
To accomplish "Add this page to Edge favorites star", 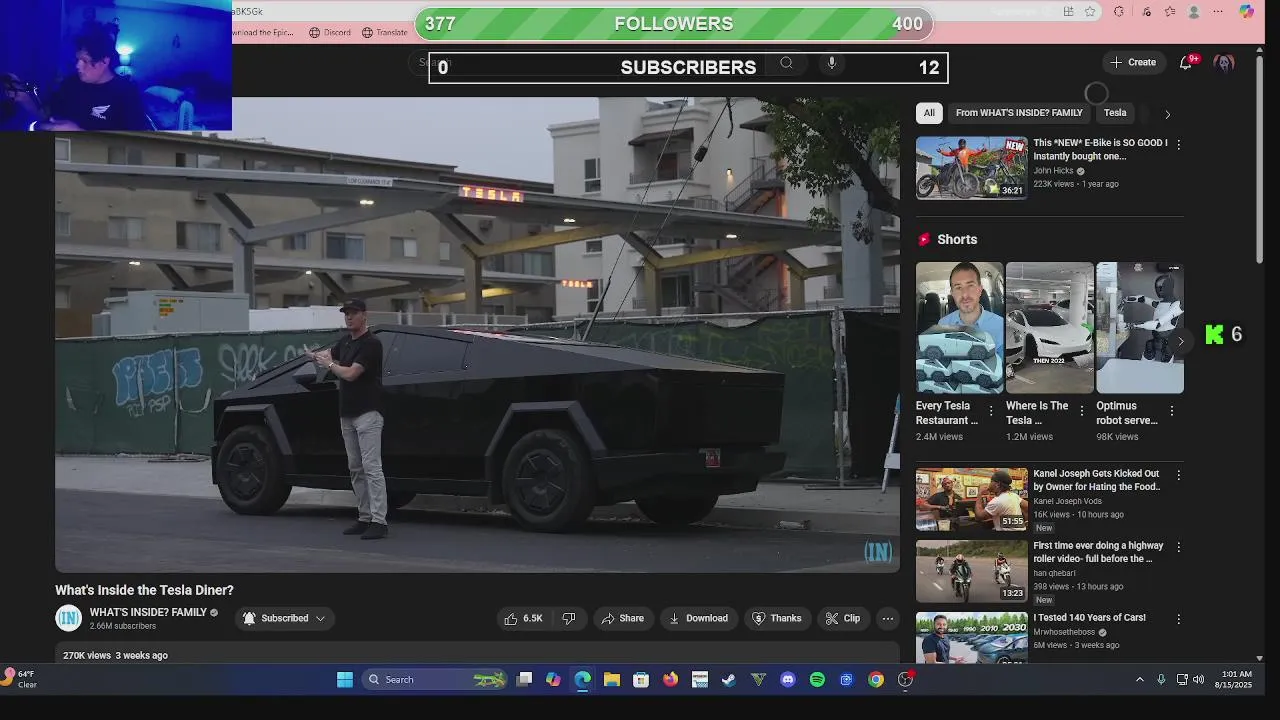I will tap(1090, 12).
